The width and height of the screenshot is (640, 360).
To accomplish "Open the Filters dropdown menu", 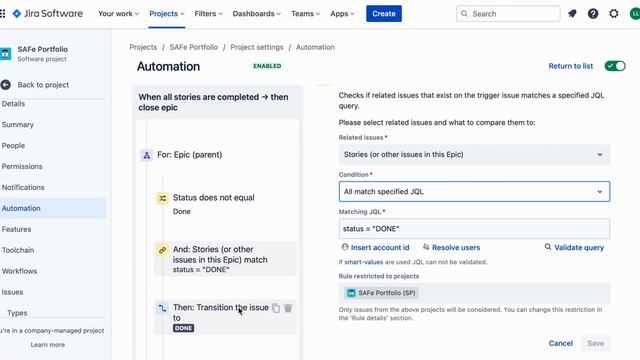I will tap(209, 13).
